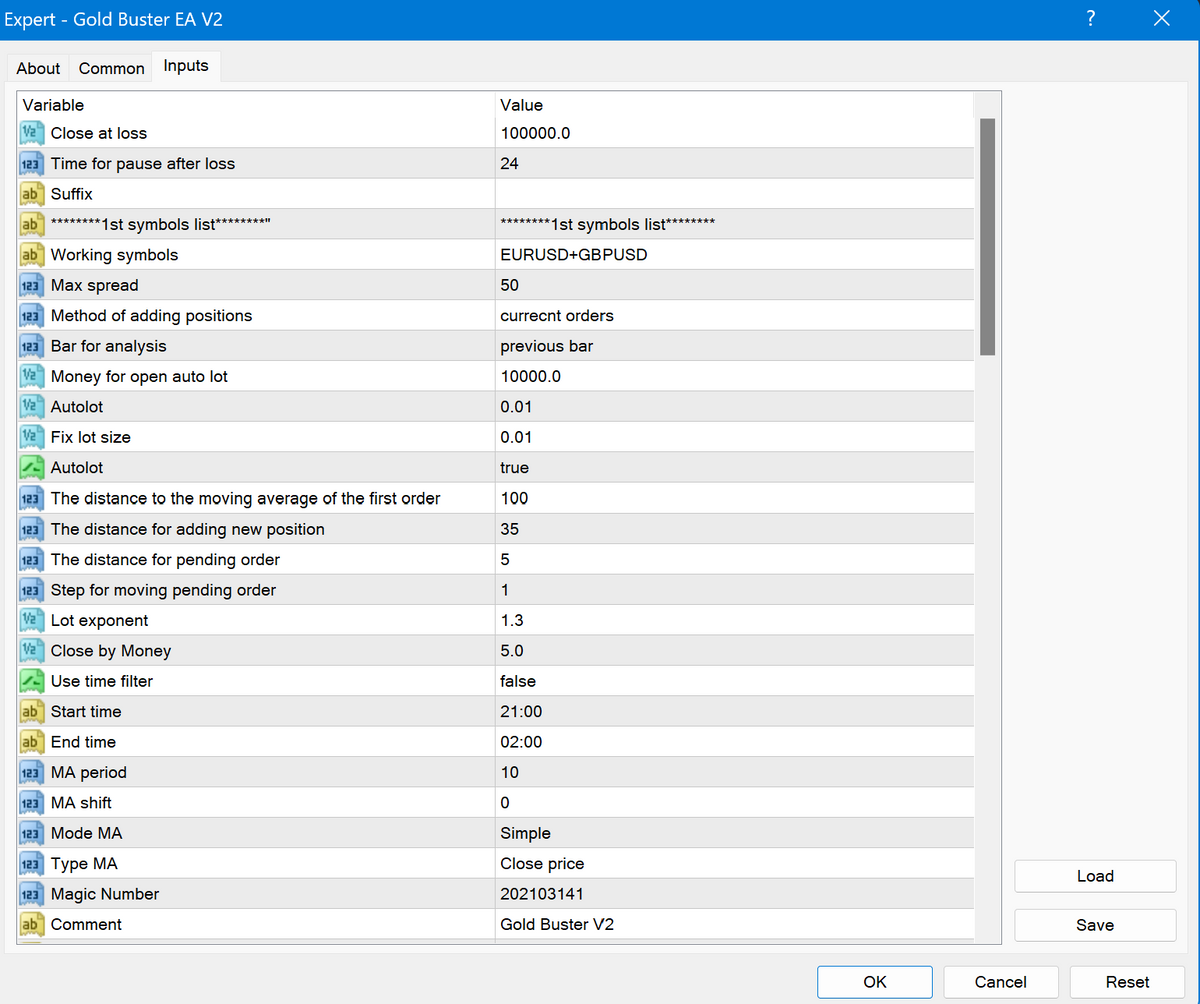Screen dimensions: 1200x1004
Task: Open Bar for analysis value dropdown
Action: [734, 346]
